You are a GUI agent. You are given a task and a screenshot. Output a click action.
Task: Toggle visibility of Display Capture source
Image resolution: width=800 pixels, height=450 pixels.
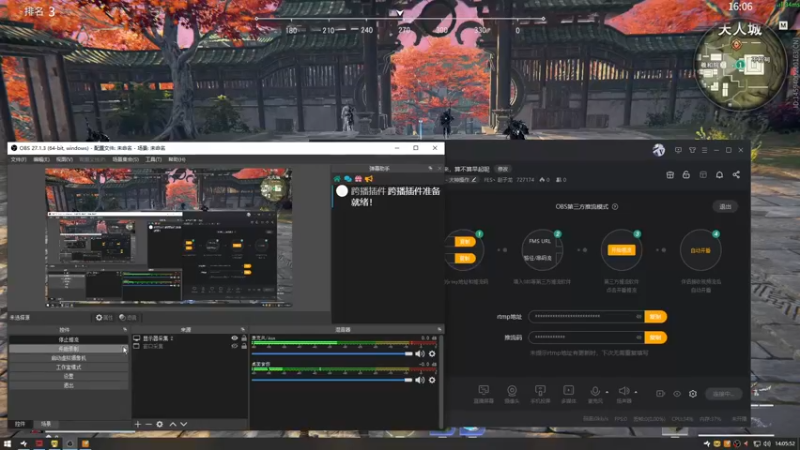coord(234,338)
